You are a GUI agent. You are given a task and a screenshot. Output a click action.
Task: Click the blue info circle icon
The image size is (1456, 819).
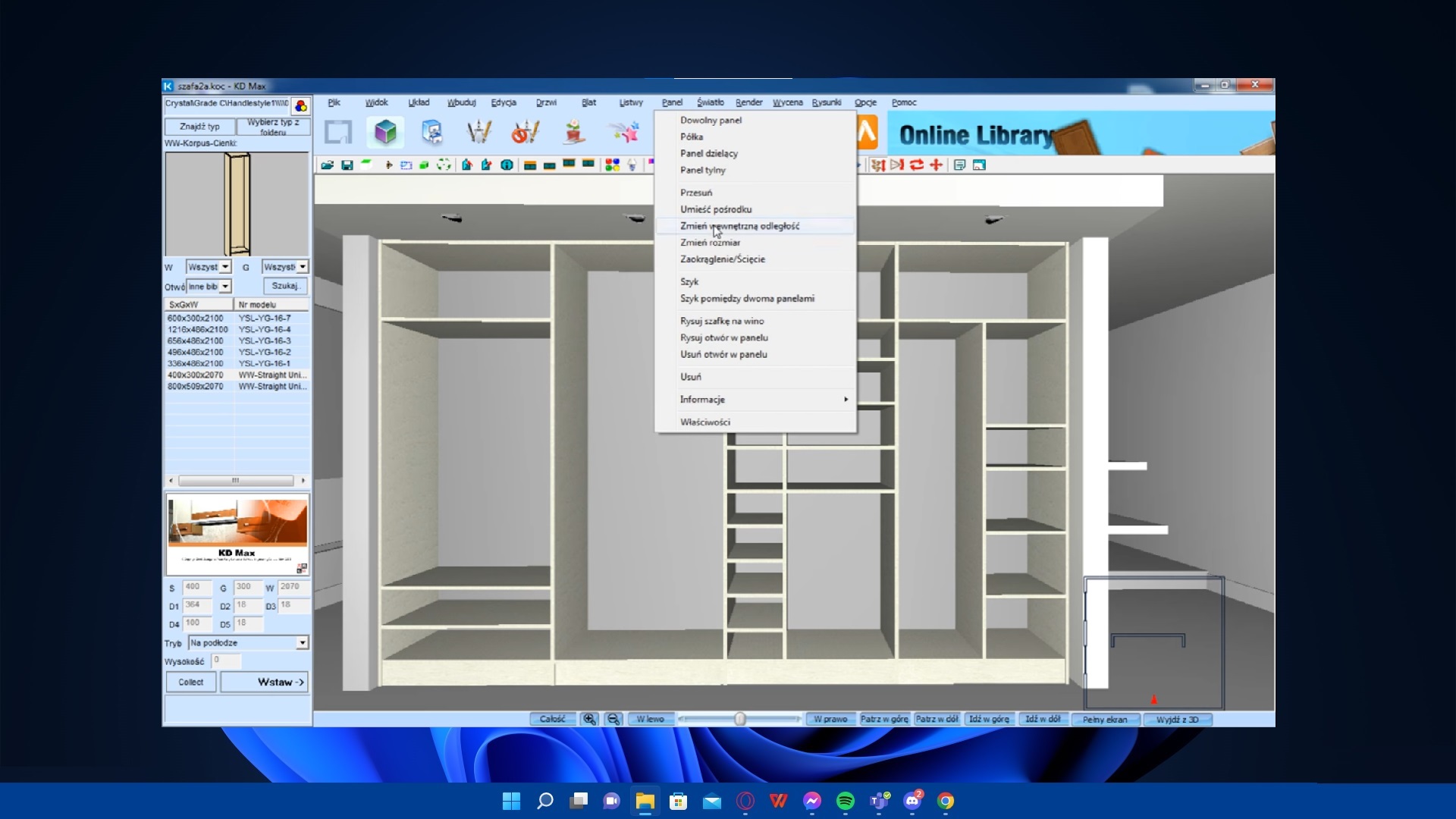507,165
